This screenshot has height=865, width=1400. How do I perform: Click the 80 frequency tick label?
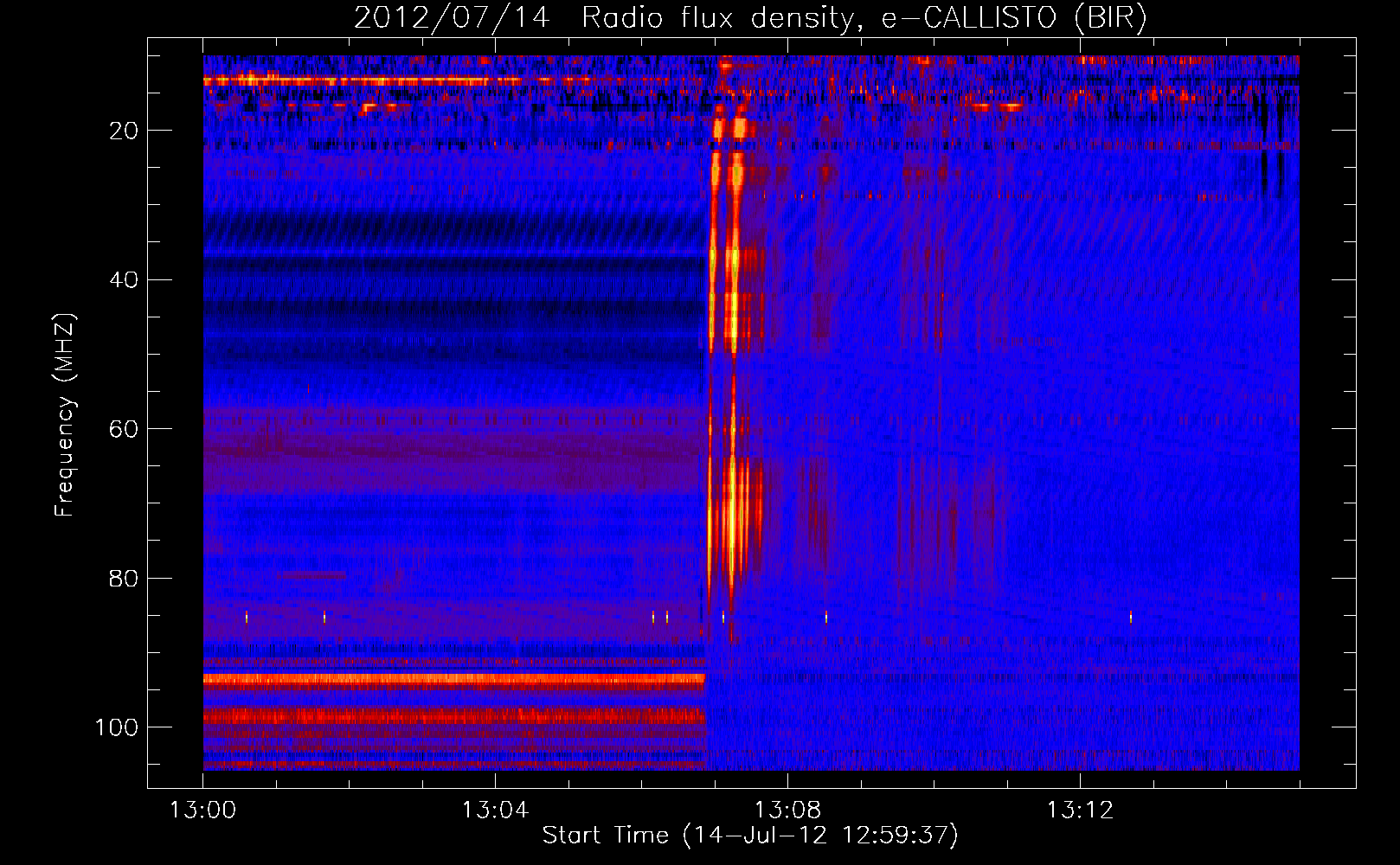125,578
